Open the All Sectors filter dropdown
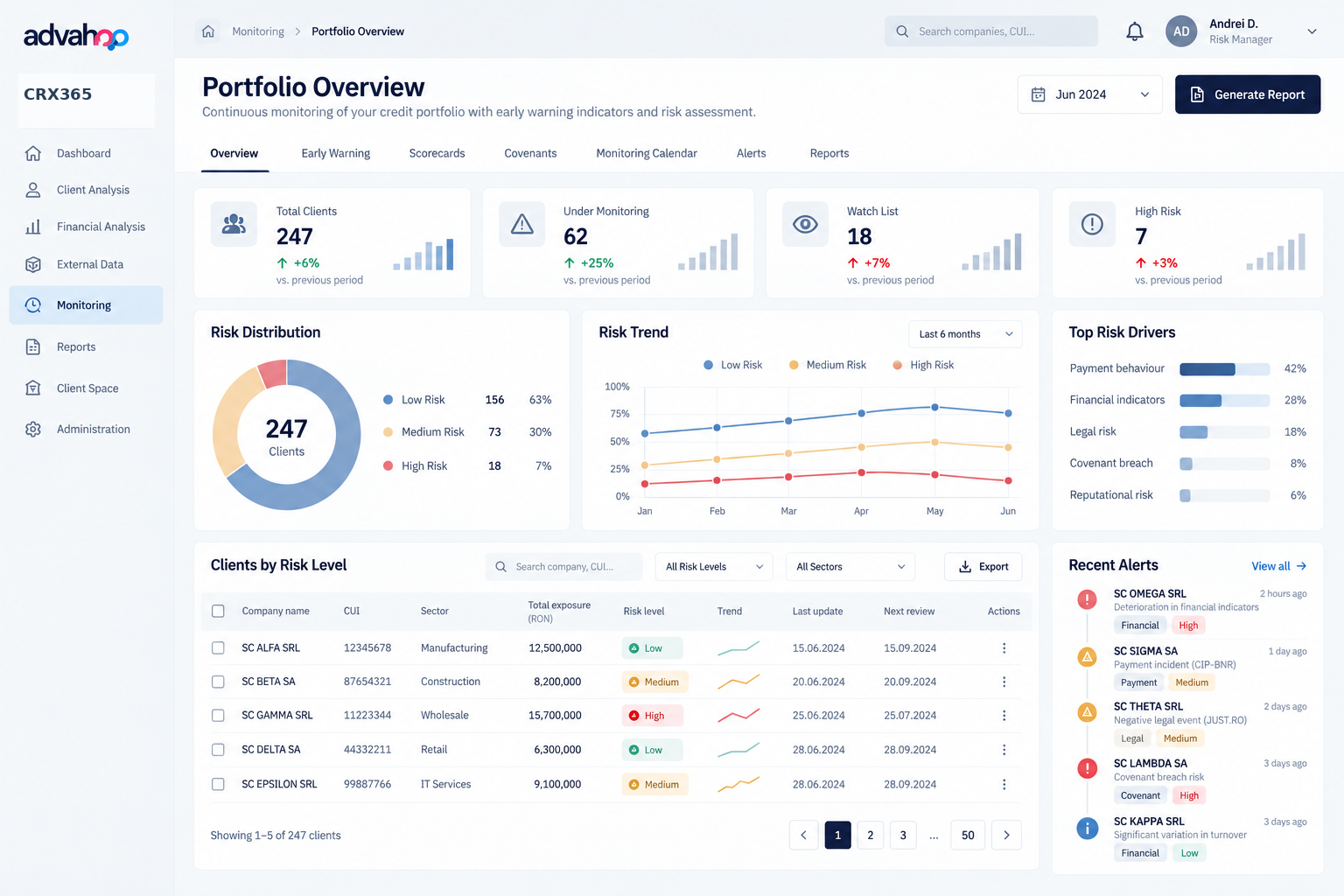The height and width of the screenshot is (896, 1344). pos(850,567)
